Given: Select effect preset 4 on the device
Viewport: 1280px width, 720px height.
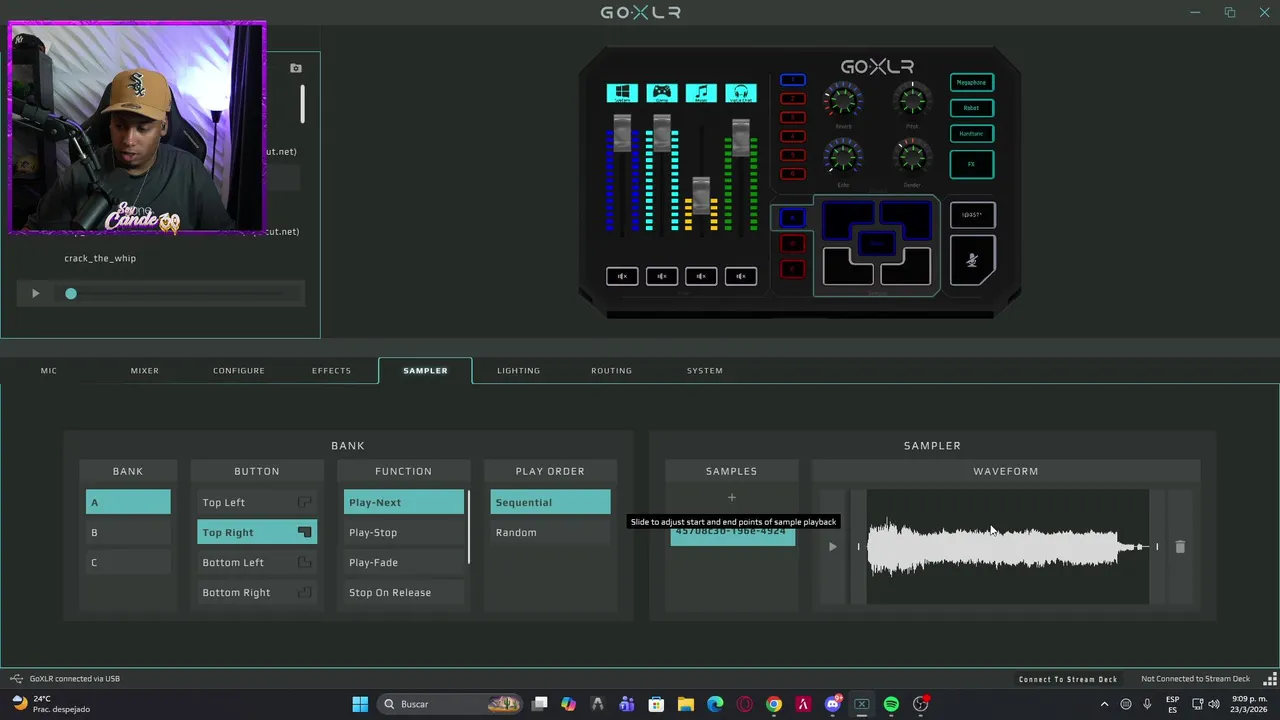Looking at the screenshot, I should (792, 136).
